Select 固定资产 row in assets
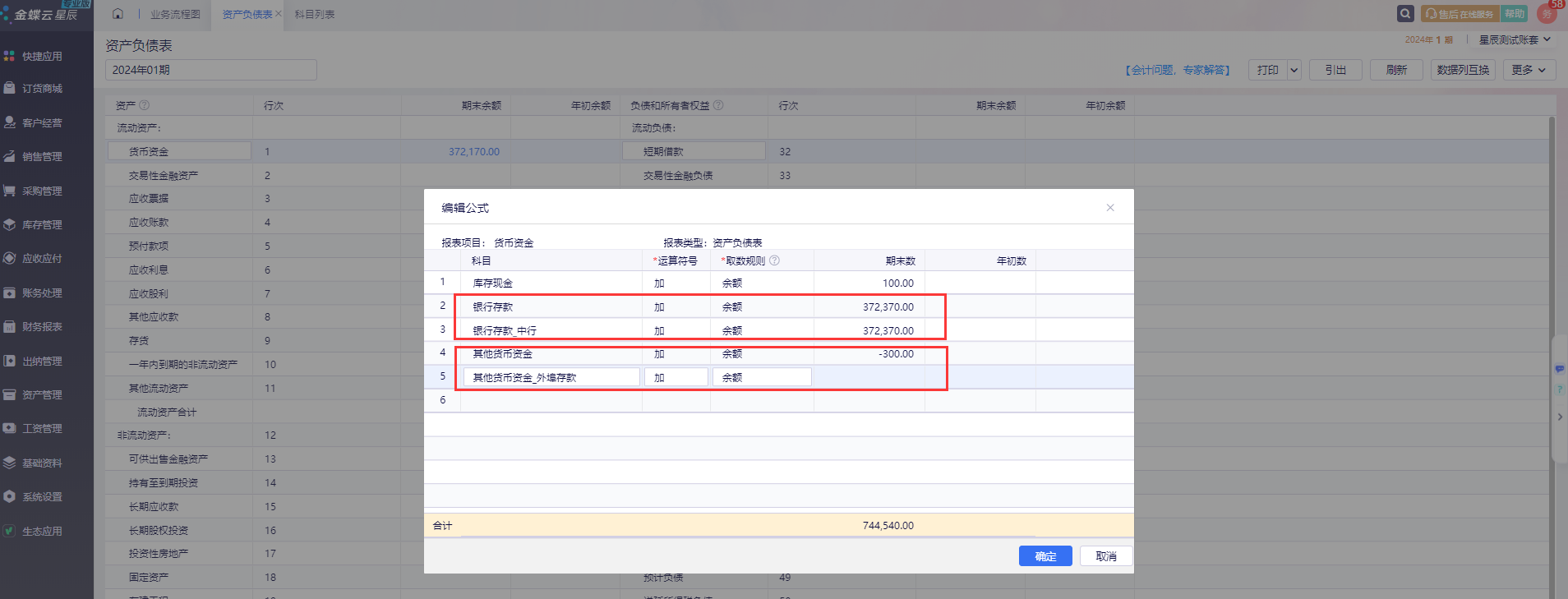1568x599 pixels. pos(149,577)
